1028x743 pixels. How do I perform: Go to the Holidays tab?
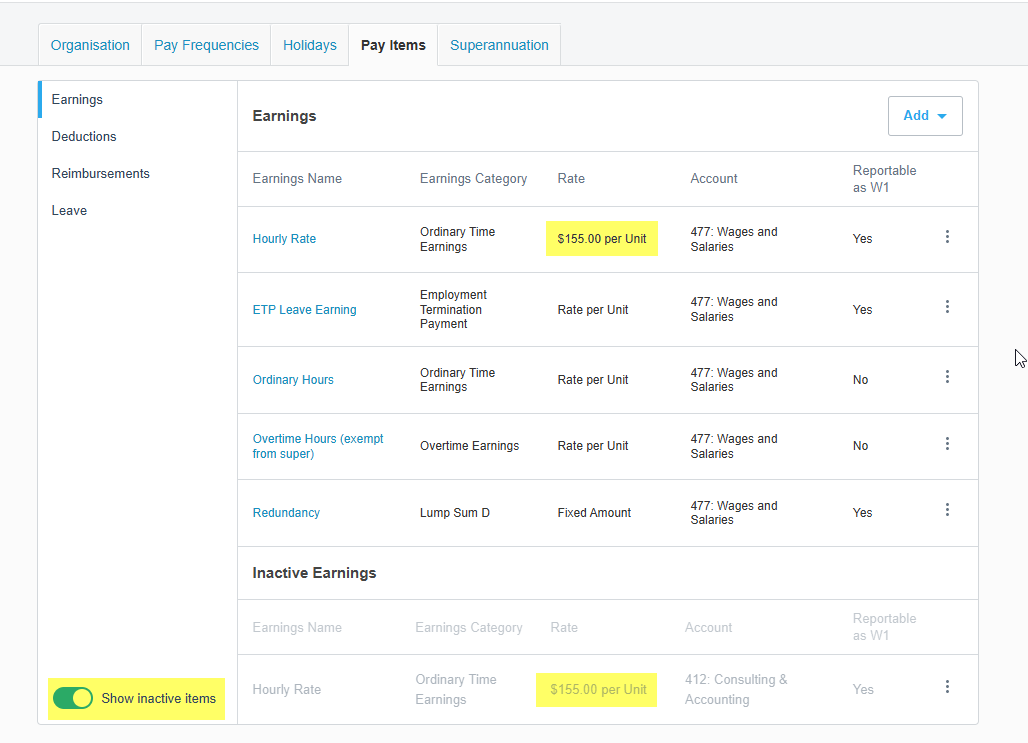309,45
